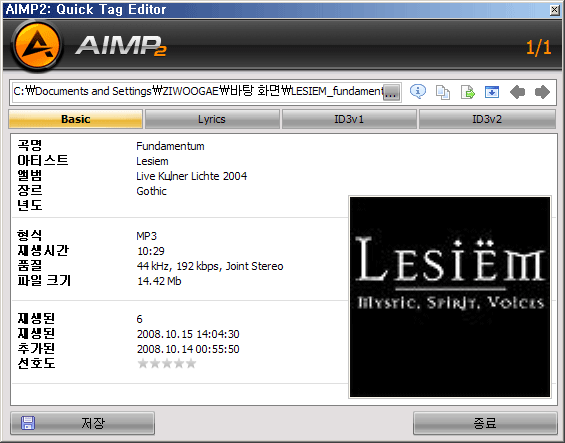Click the copy tags icon
Image resolution: width=565 pixels, height=443 pixels.
(x=443, y=92)
